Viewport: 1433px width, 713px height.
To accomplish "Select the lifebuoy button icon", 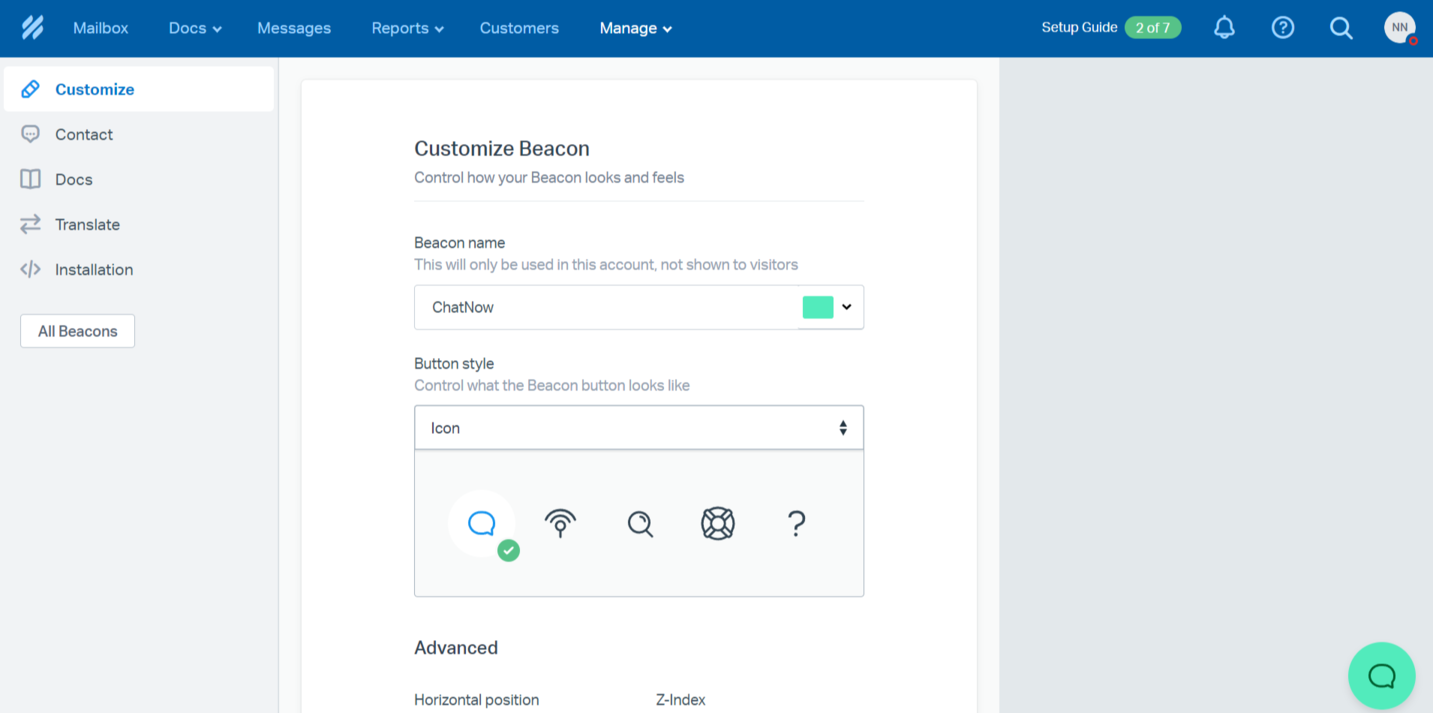I will (x=718, y=523).
